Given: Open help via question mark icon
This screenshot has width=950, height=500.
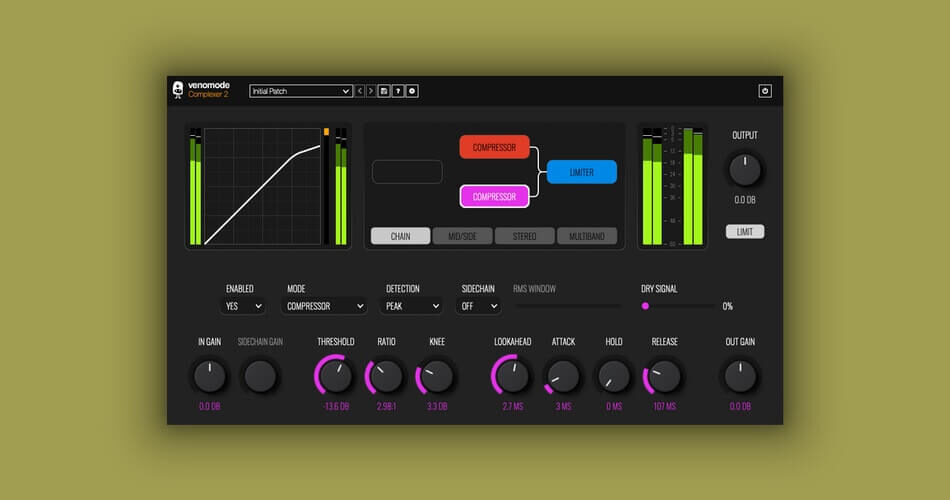Looking at the screenshot, I should [x=398, y=91].
